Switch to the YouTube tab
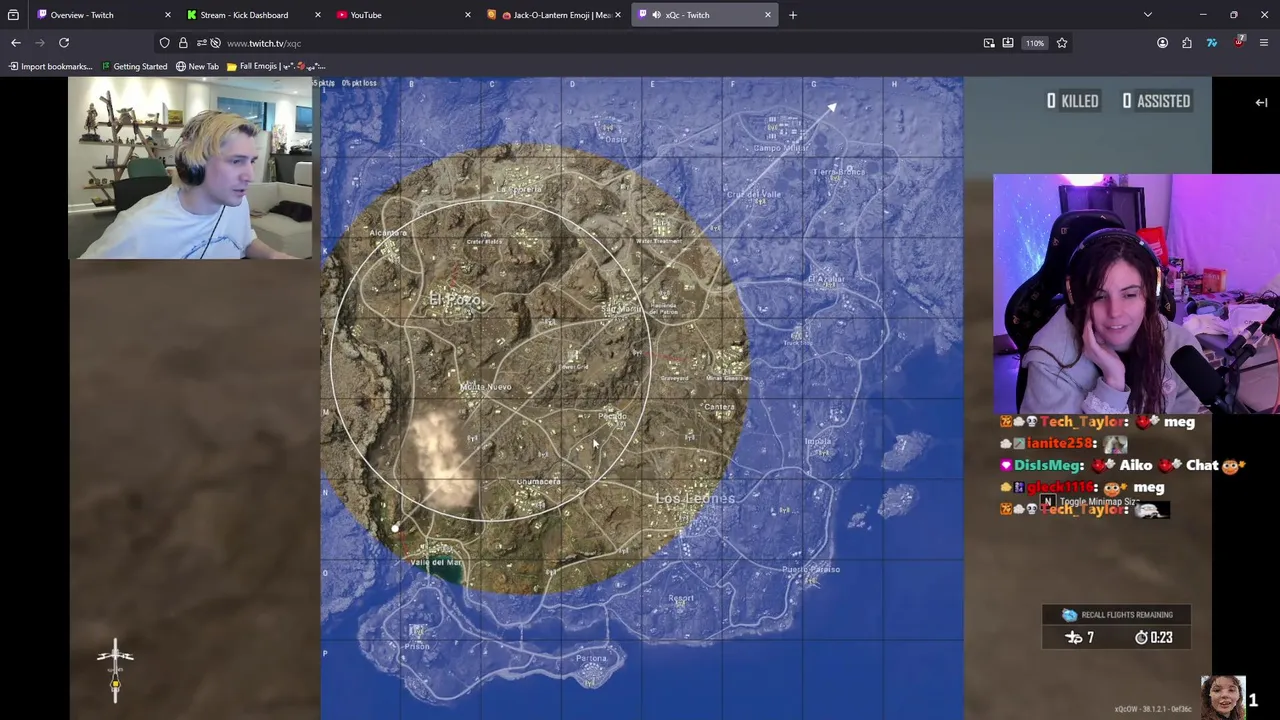The width and height of the screenshot is (1280, 720). tap(402, 15)
